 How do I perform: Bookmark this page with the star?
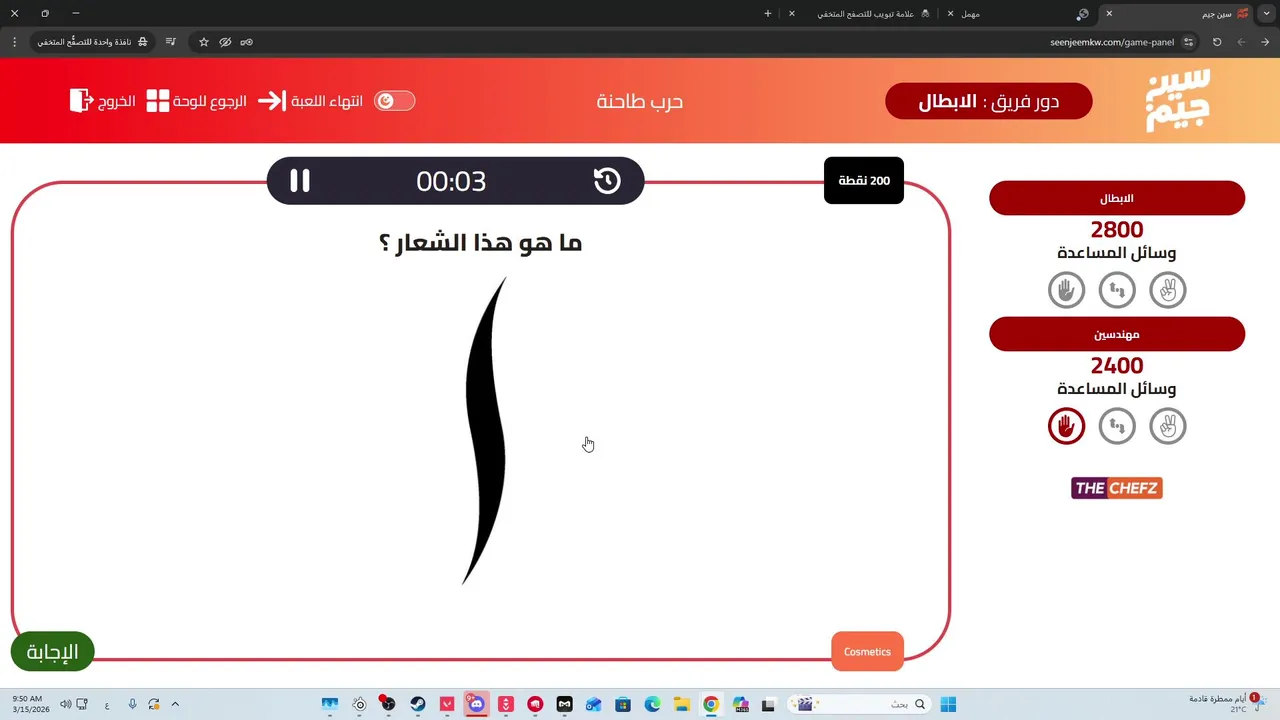204,42
